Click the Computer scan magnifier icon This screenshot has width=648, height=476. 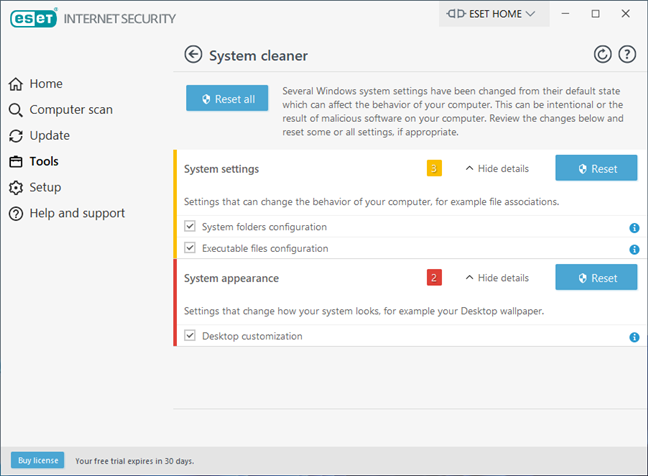click(x=16, y=110)
